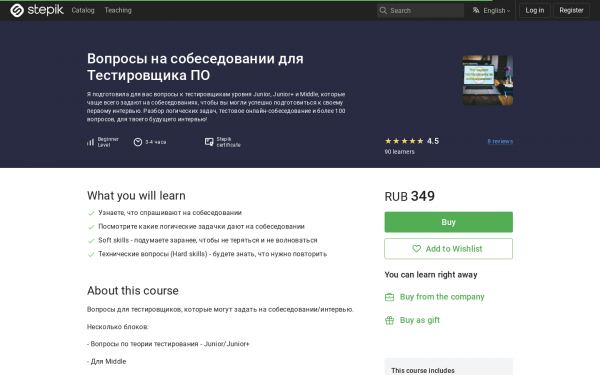Viewport: 600px width, 375px height.
Task: Click the Stepik logo icon
Action: (17, 10)
